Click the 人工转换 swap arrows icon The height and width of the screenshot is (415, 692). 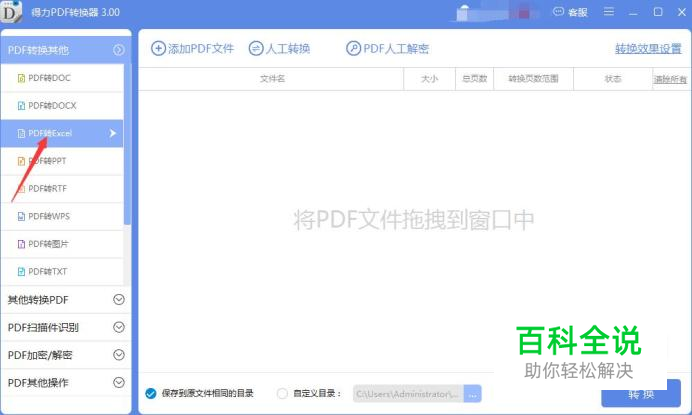(x=256, y=48)
